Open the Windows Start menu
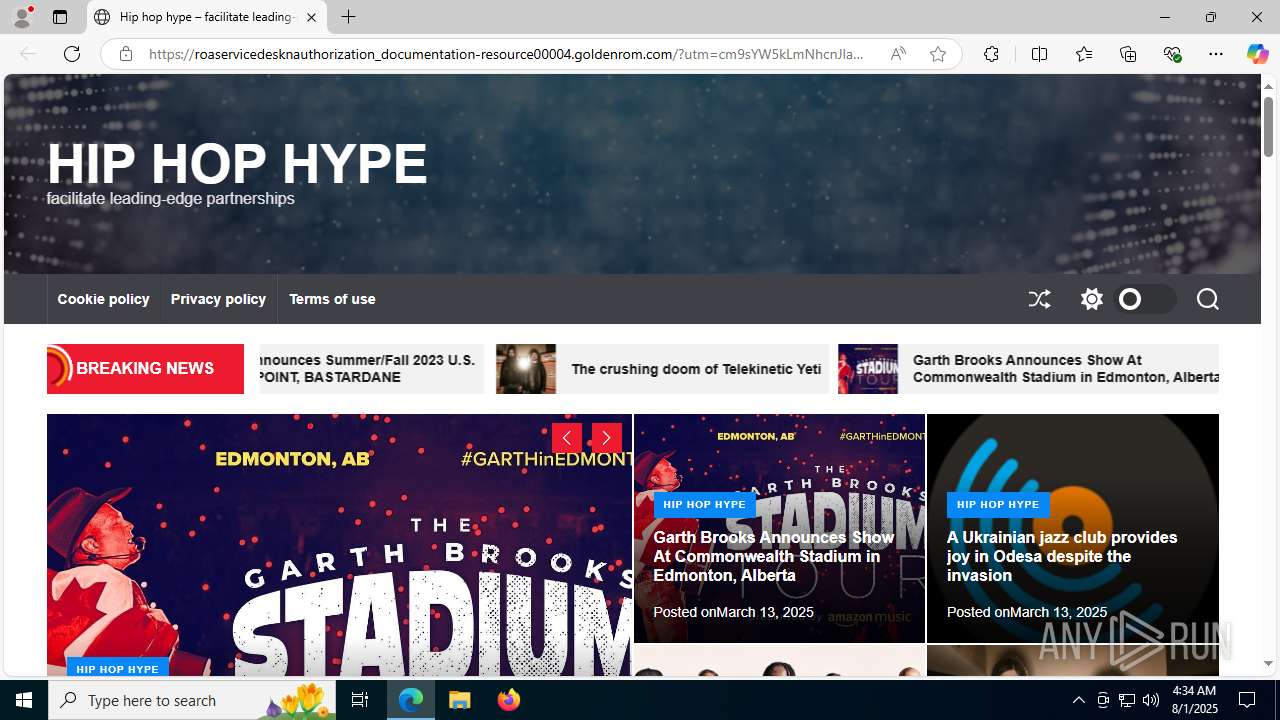Image resolution: width=1280 pixels, height=720 pixels. click(24, 700)
